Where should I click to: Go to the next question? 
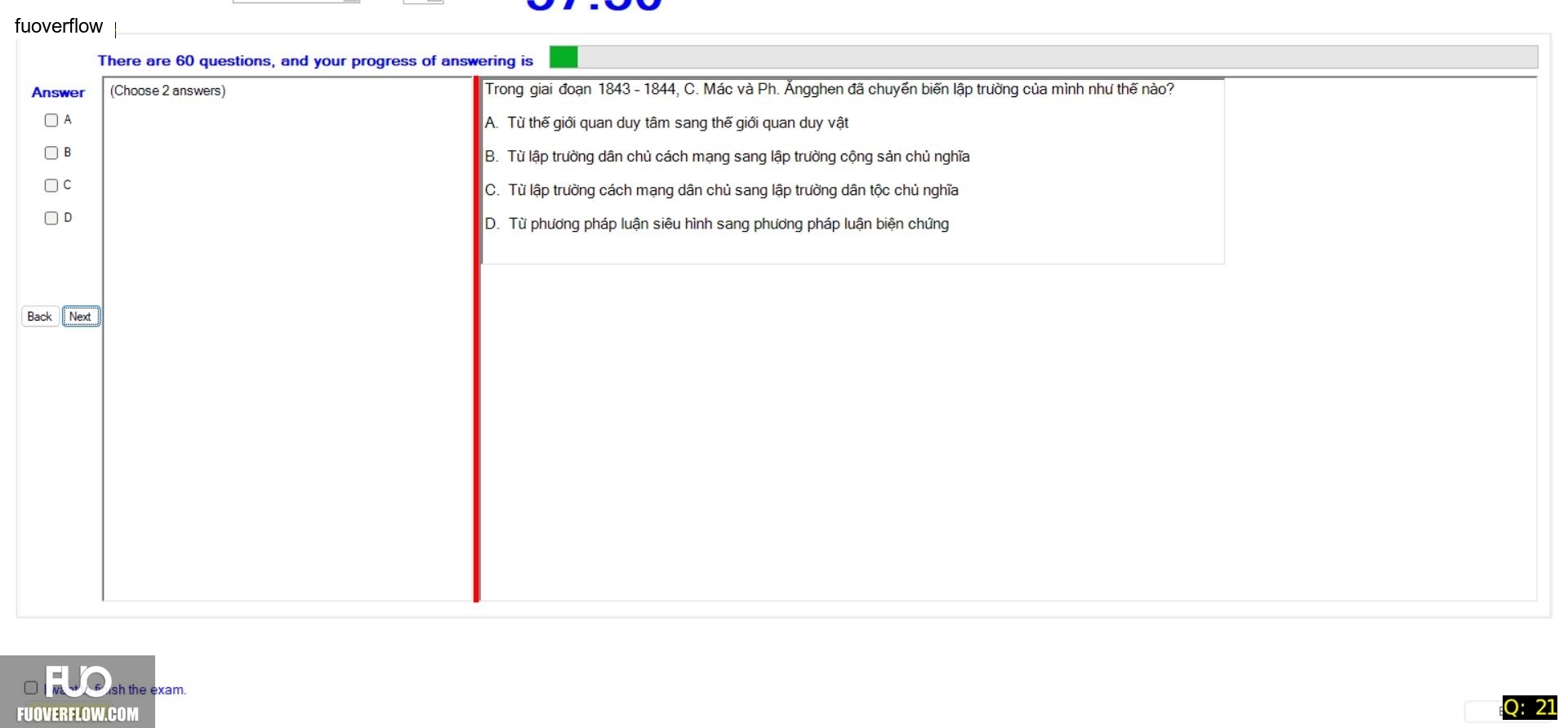pos(81,317)
